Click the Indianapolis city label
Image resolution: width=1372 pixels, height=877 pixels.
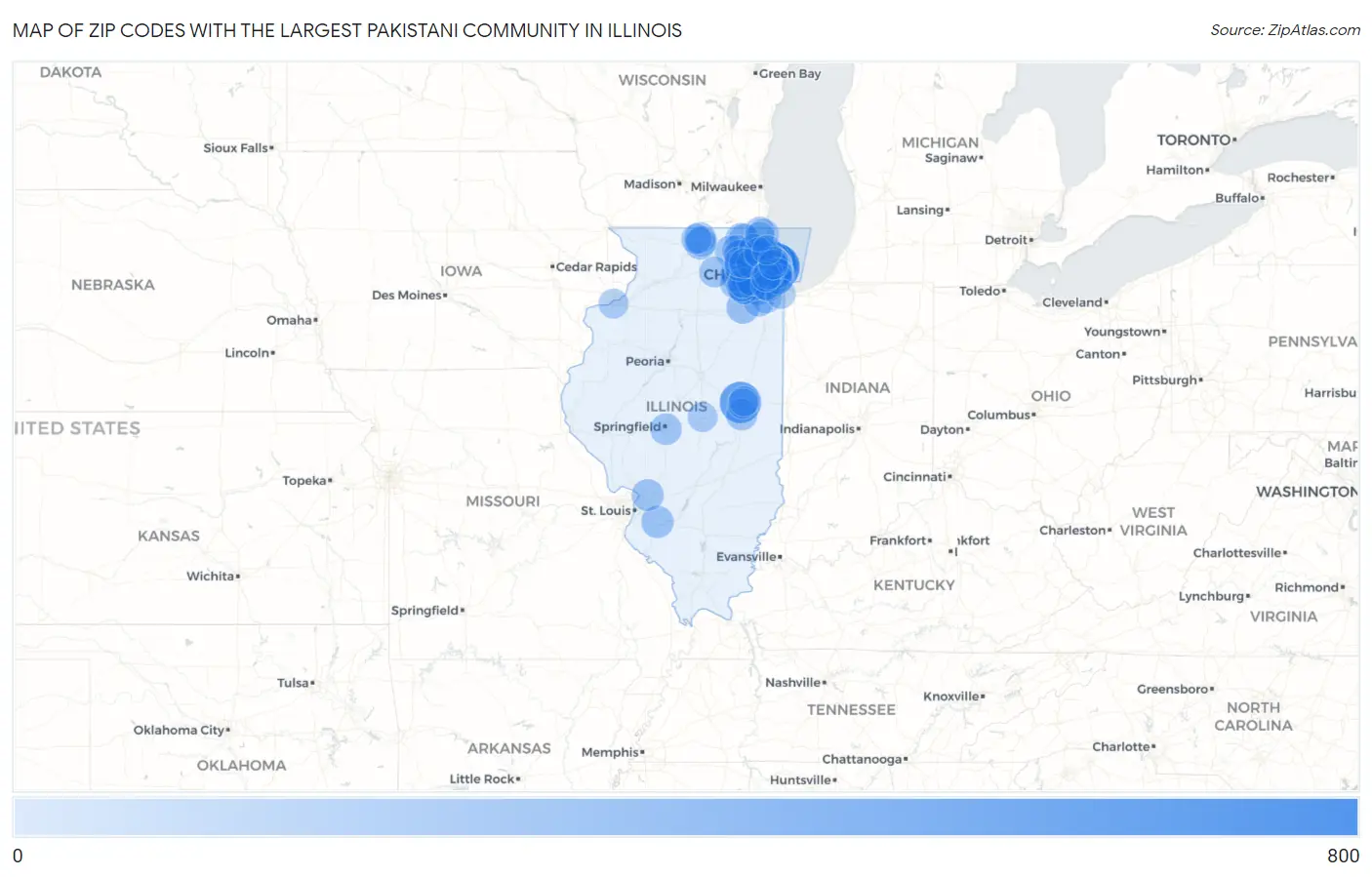pyautogui.click(x=820, y=429)
